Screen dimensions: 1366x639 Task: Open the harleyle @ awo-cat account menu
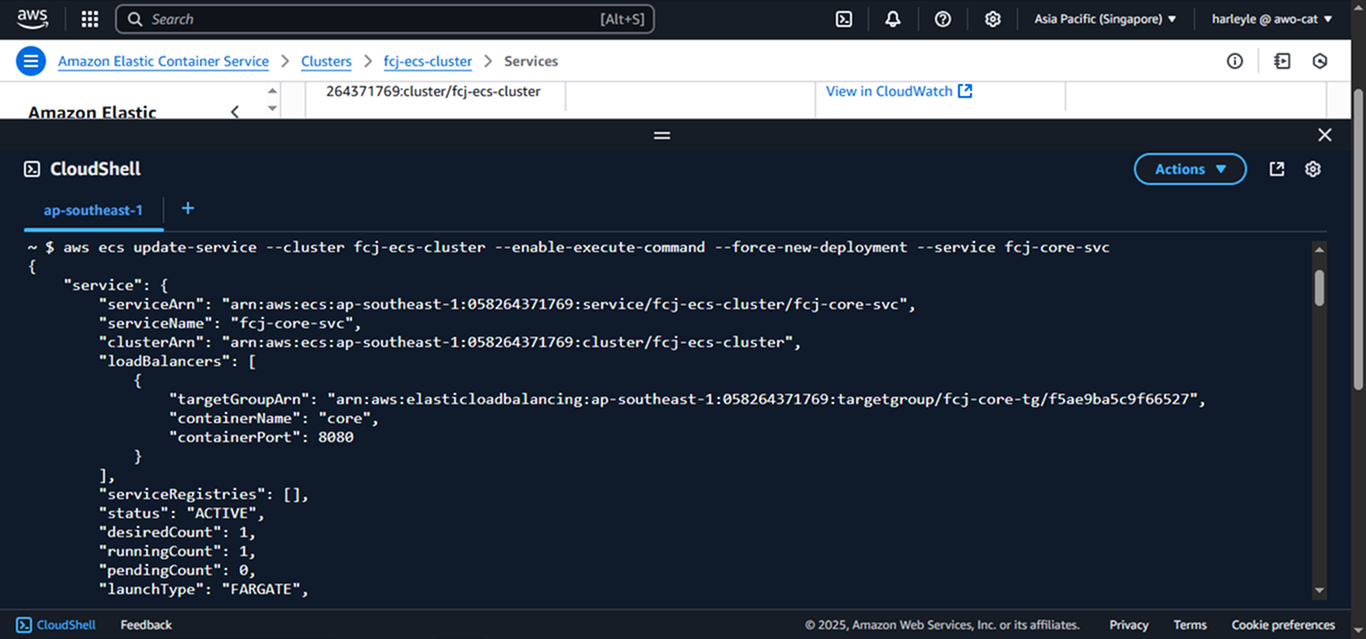tap(1272, 19)
